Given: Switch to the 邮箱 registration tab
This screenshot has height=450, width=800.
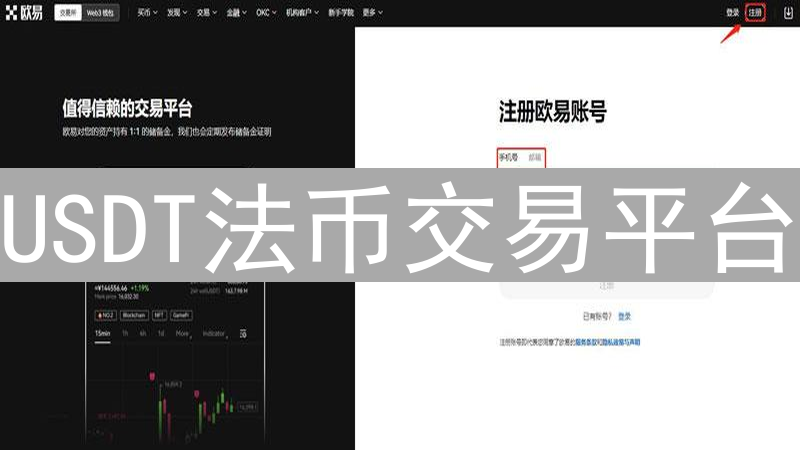Looking at the screenshot, I should coord(535,158).
